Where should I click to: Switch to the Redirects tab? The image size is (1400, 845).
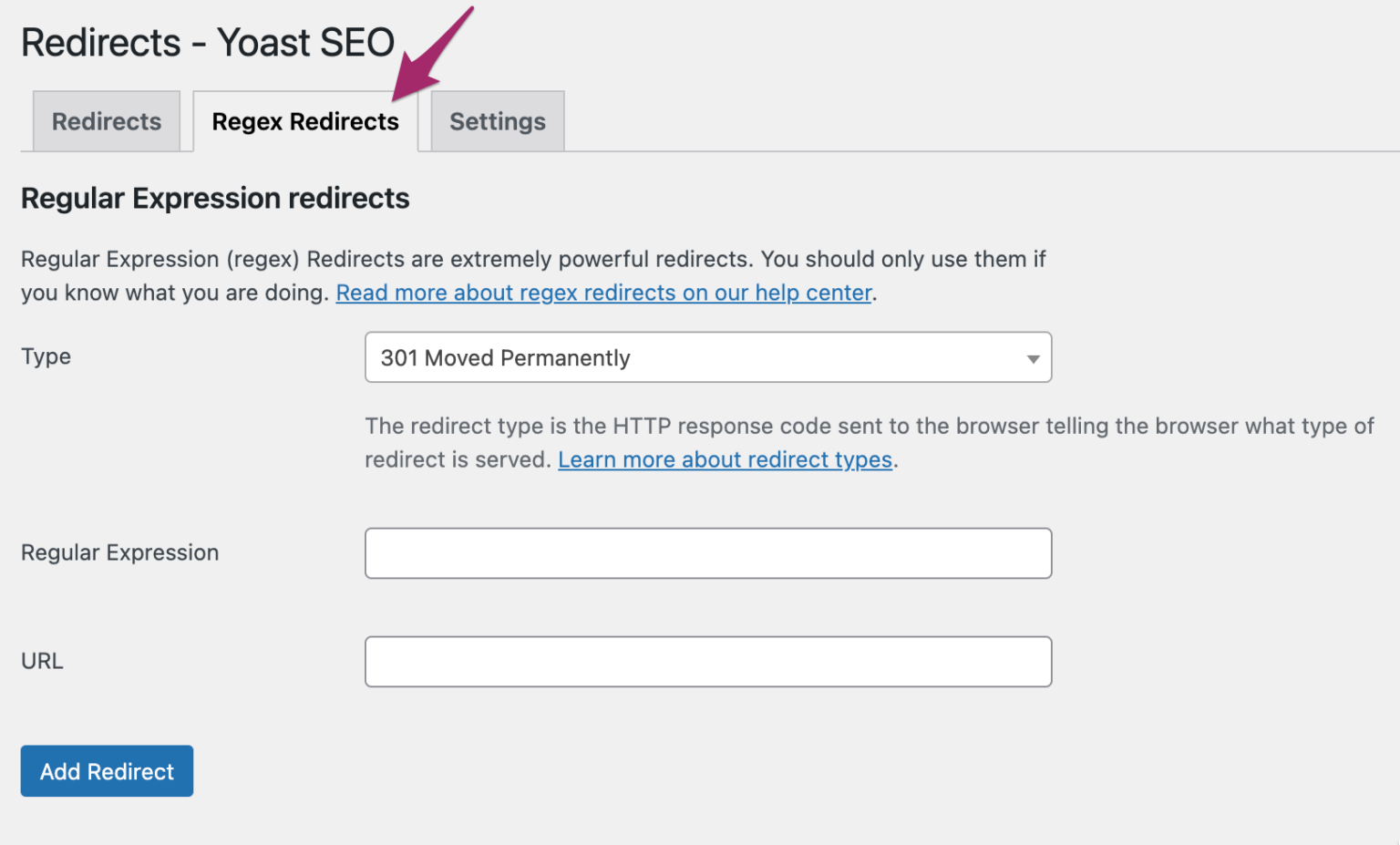(x=106, y=120)
